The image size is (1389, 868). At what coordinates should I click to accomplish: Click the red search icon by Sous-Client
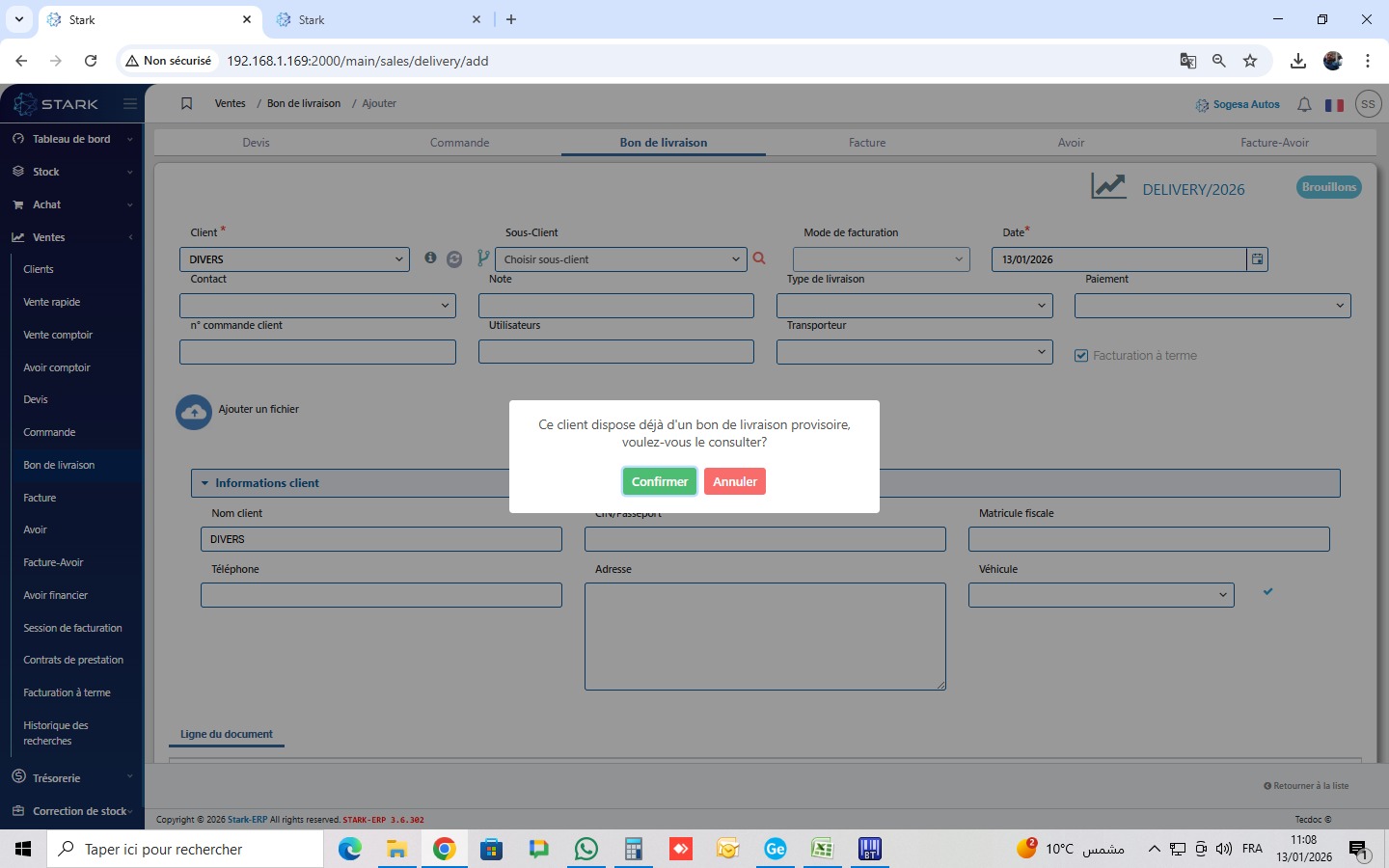[x=759, y=258]
